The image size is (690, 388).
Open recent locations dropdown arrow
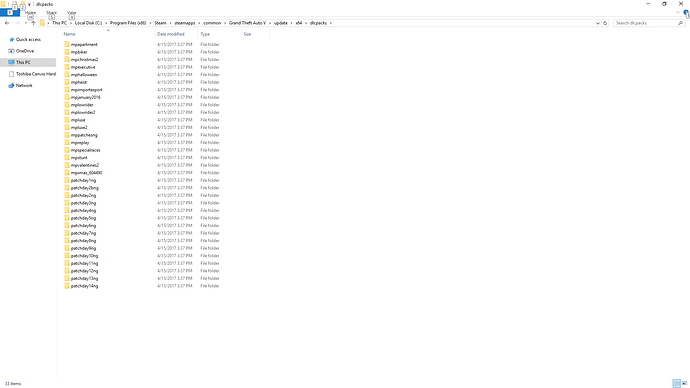pos(26,23)
